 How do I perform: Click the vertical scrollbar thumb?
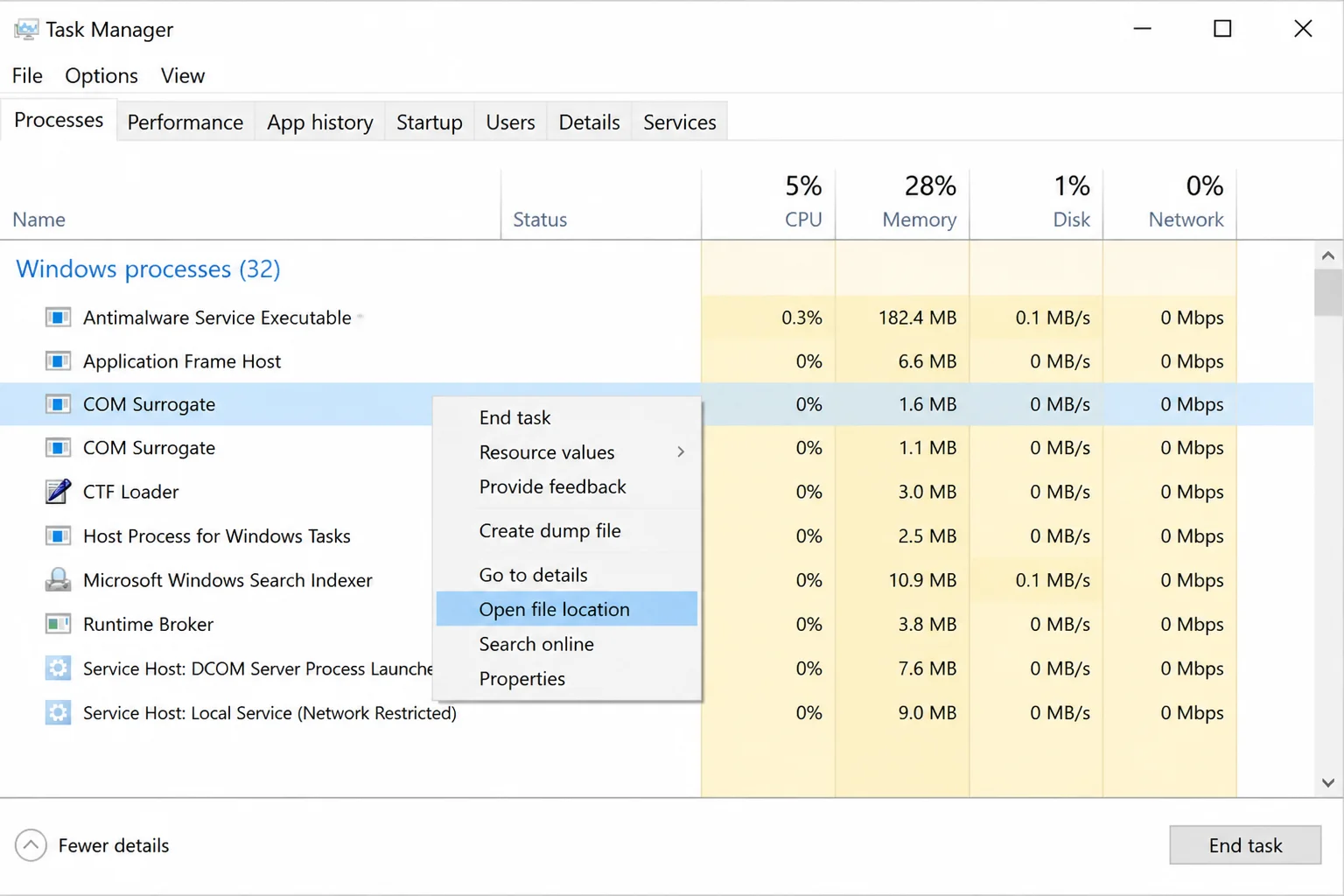click(x=1328, y=292)
